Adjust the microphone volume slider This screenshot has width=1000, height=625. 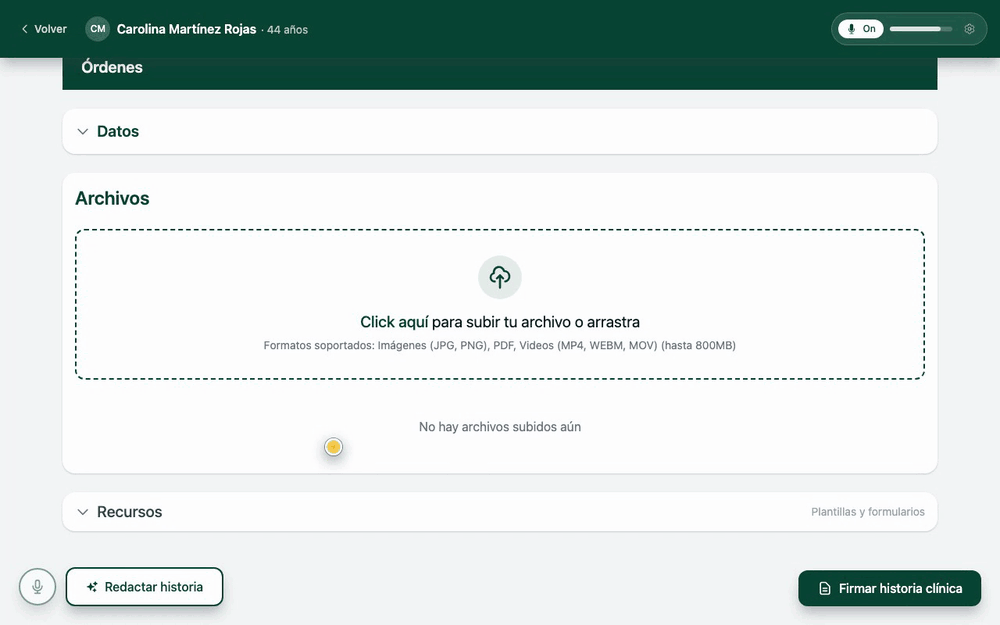(920, 29)
